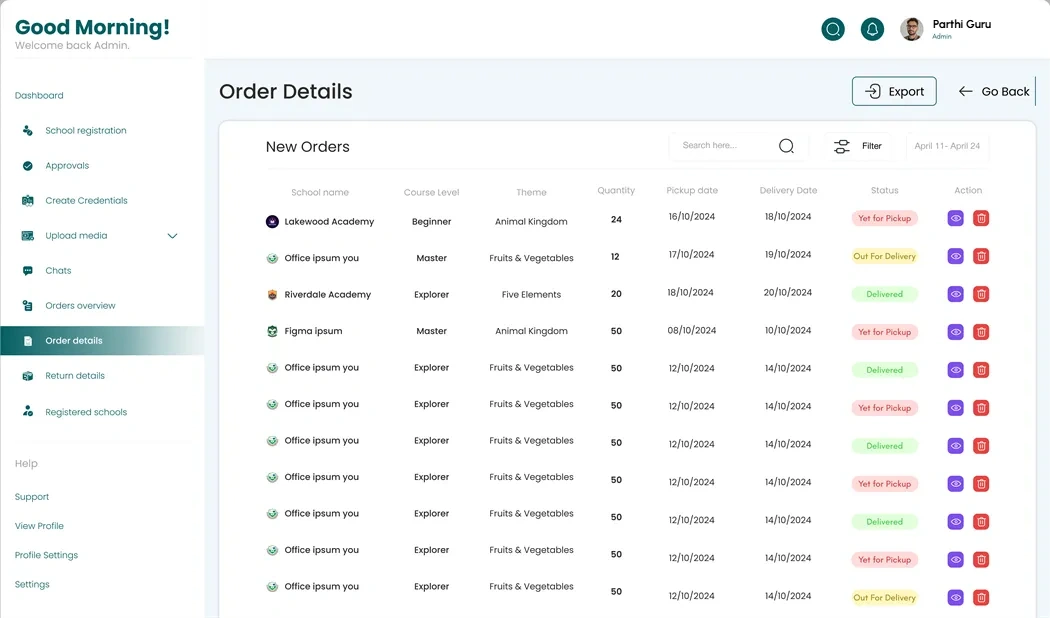
Task: Open the Order details menu item
Action: [x=102, y=340]
